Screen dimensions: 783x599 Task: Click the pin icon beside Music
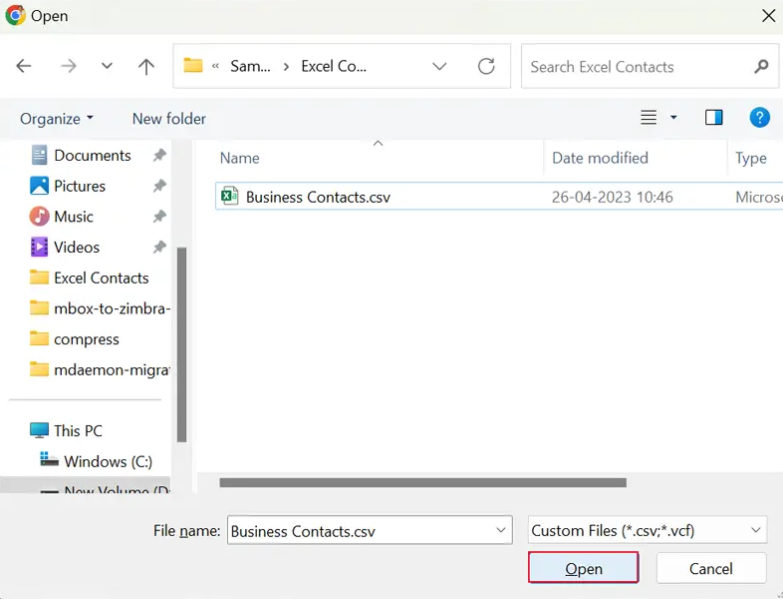[x=159, y=216]
